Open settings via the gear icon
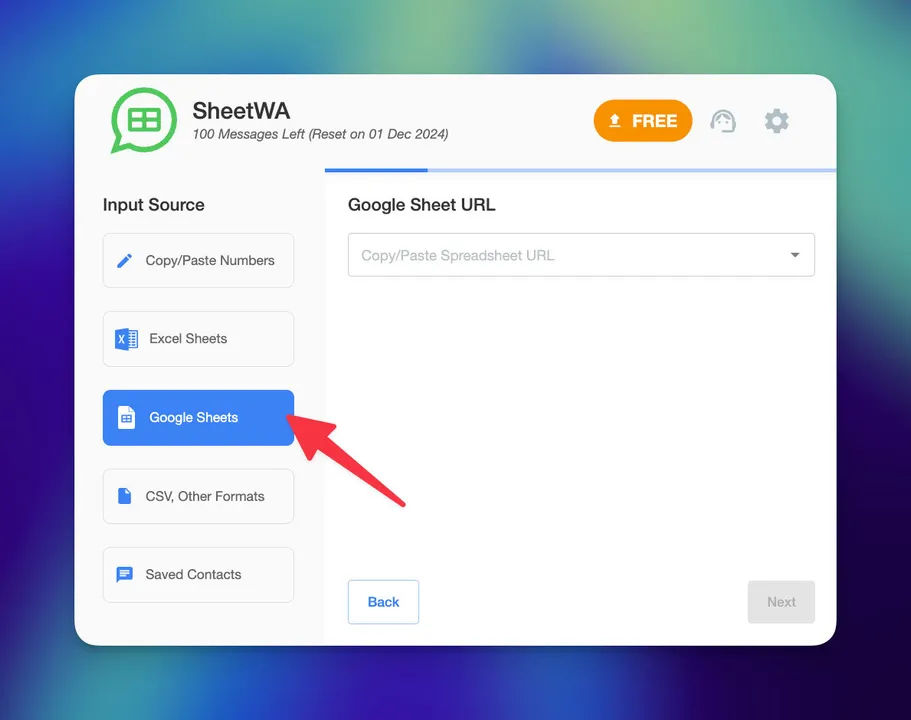The image size is (911, 720). 776,121
